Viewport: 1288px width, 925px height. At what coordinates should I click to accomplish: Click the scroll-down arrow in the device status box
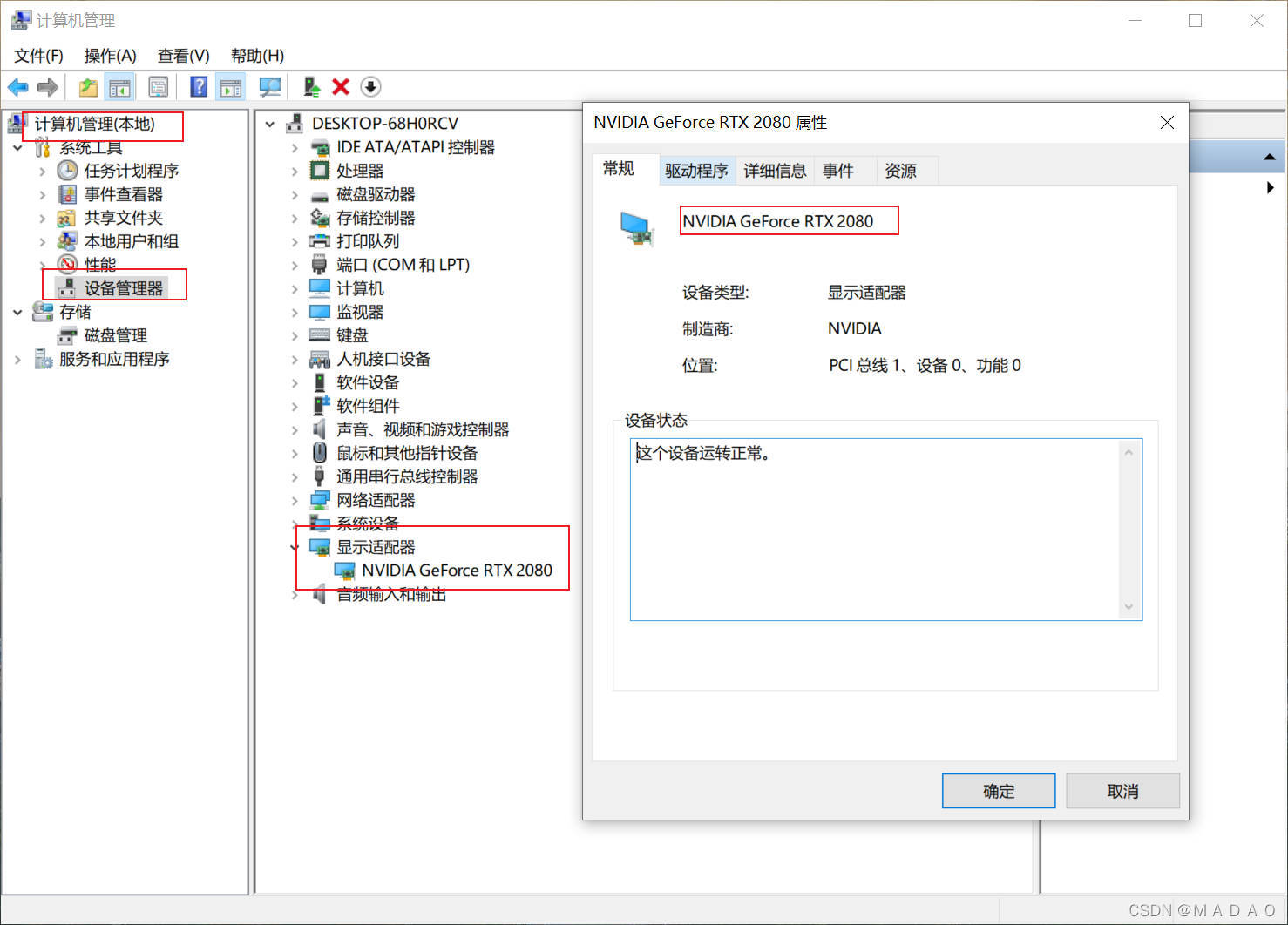(1129, 606)
